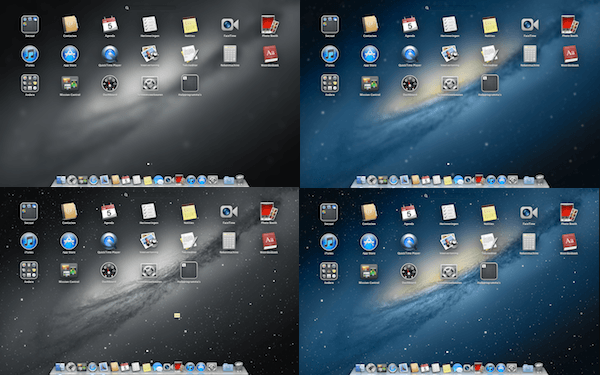Open Finder in the top-left panel's Dock

(x=61, y=180)
